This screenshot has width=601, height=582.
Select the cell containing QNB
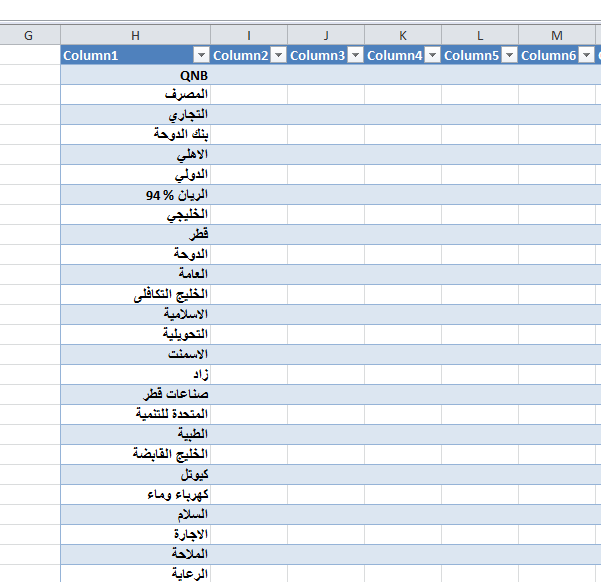click(135, 75)
